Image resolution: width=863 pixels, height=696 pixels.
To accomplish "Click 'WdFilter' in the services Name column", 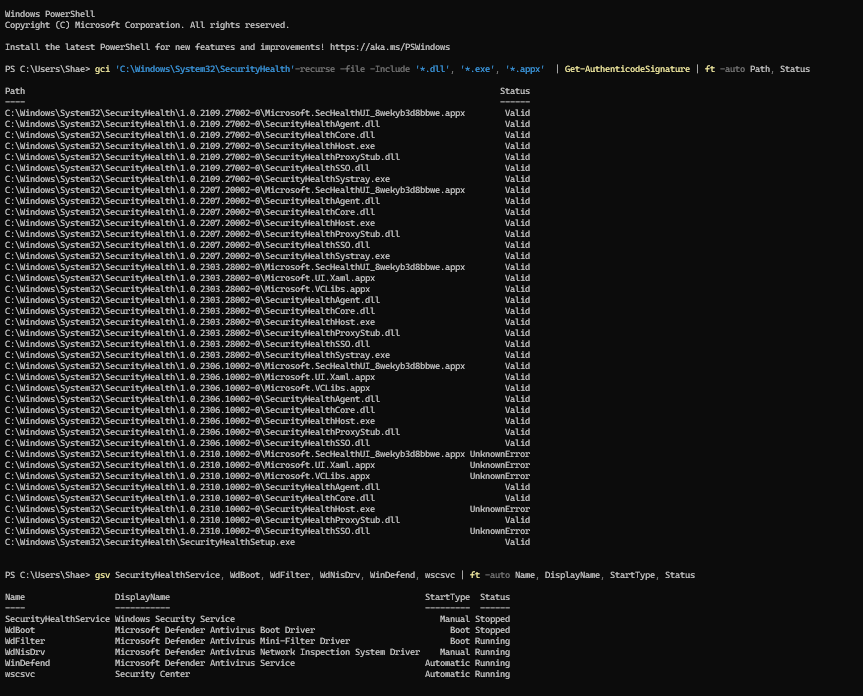I will pos(25,641).
